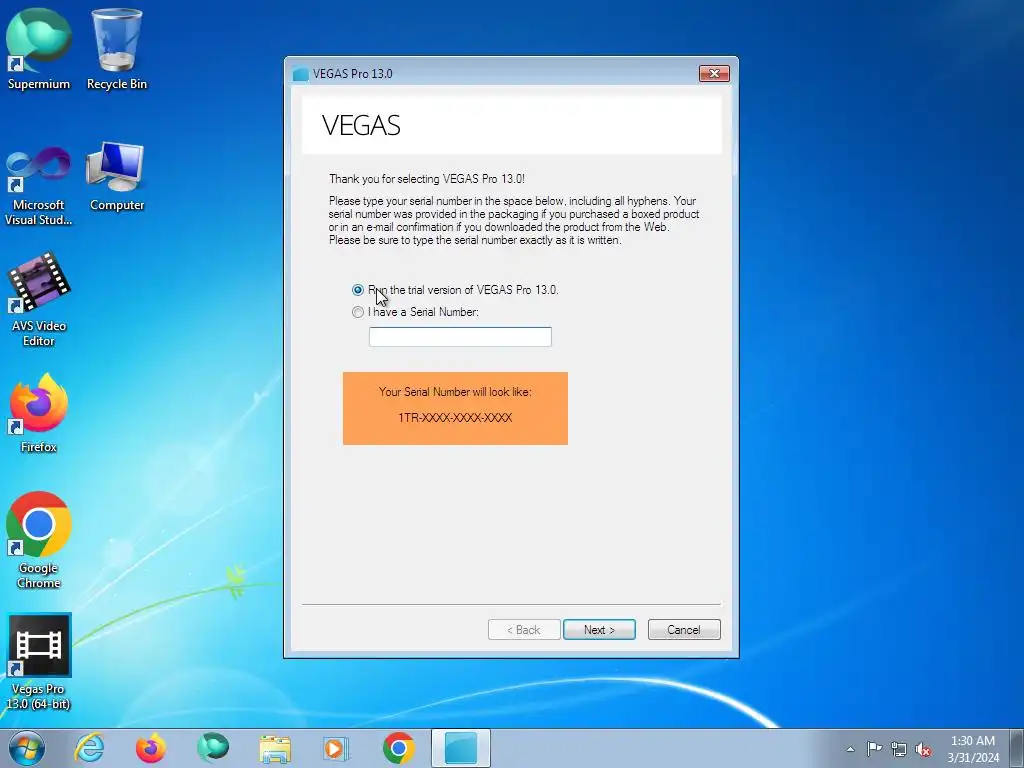
Task: Launch Supermium from the taskbar
Action: (213, 748)
